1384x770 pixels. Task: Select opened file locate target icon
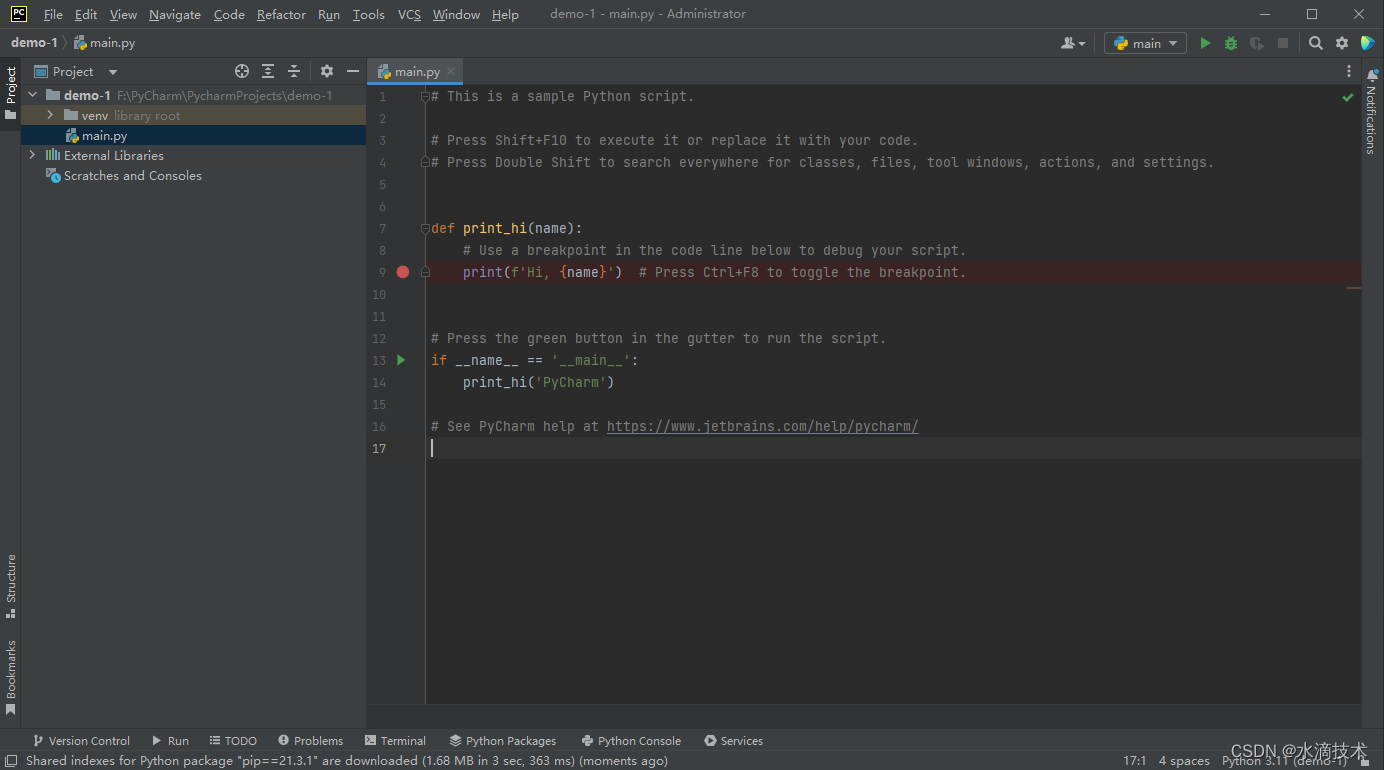tap(242, 71)
